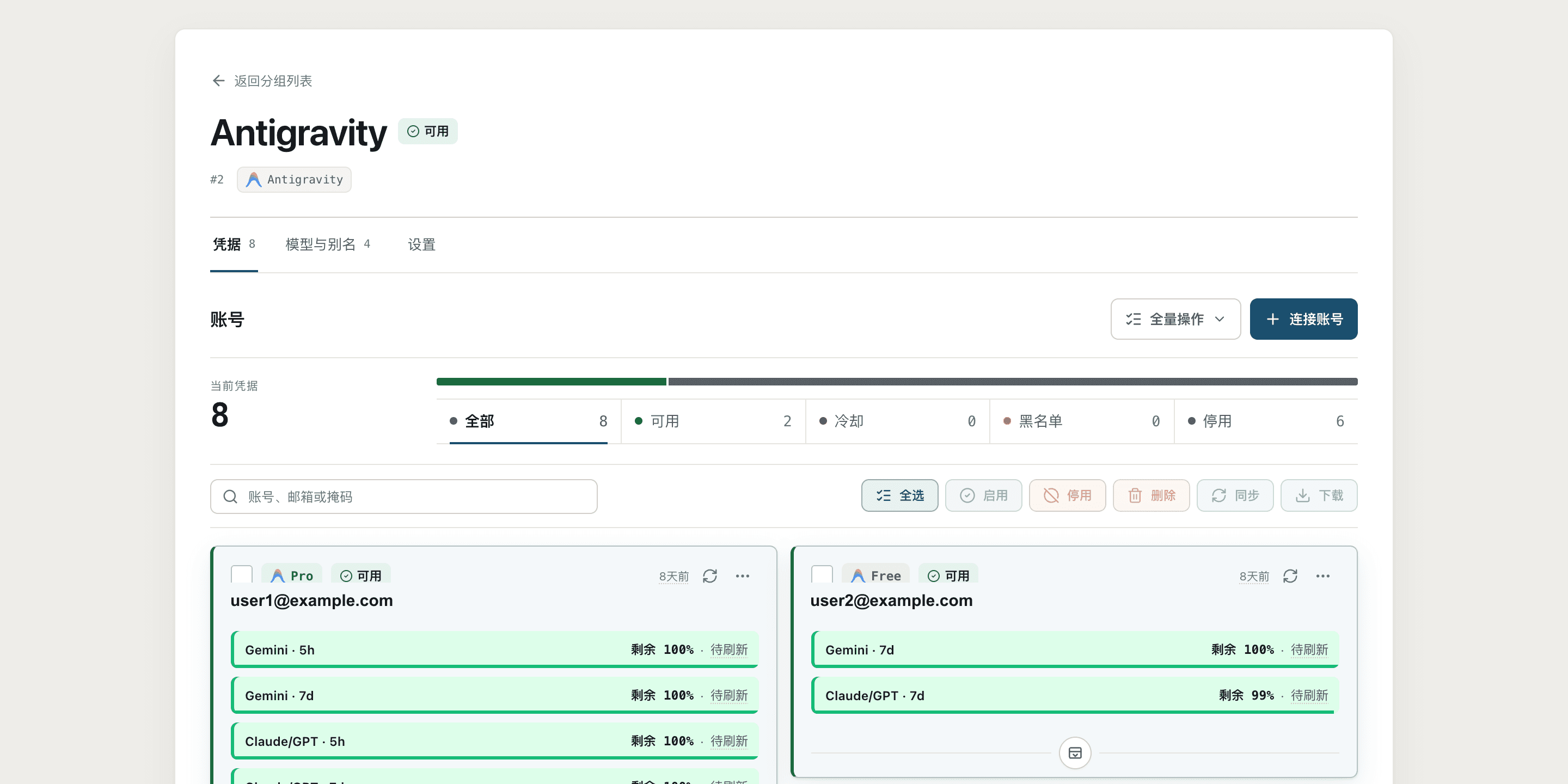Filter credentials by 黑名单
The width and height of the screenshot is (1568, 784).
(x=1082, y=421)
